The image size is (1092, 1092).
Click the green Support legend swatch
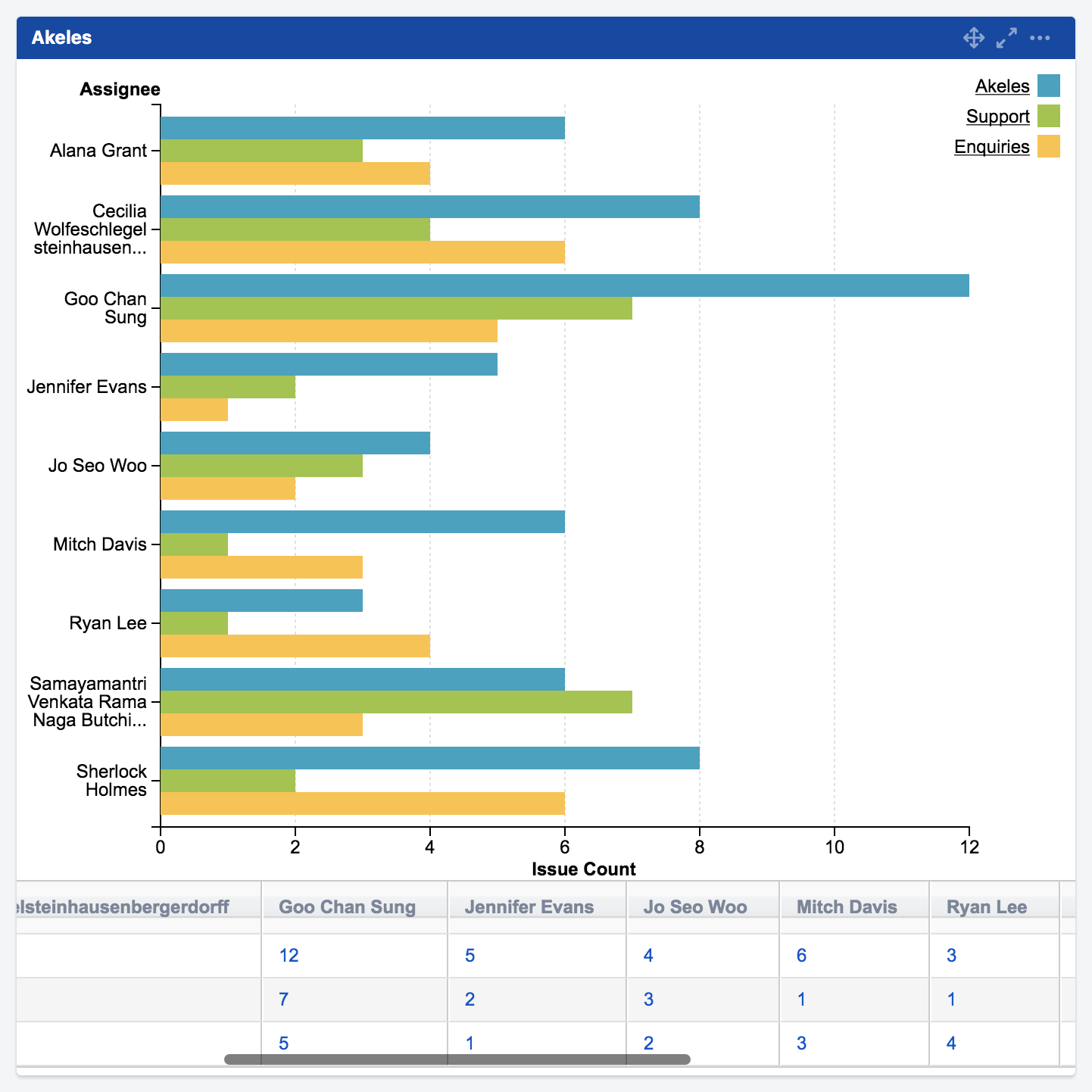click(x=1047, y=117)
